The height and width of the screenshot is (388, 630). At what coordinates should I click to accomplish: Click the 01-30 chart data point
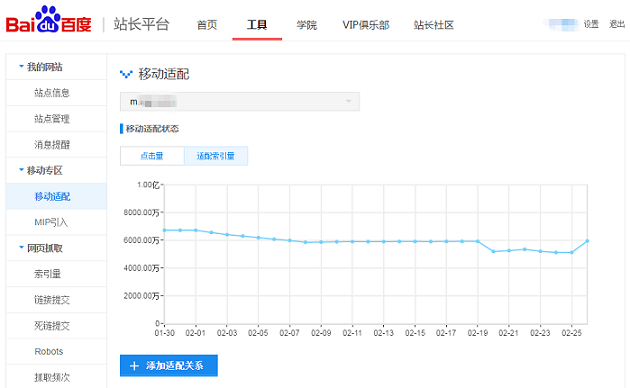(164, 230)
